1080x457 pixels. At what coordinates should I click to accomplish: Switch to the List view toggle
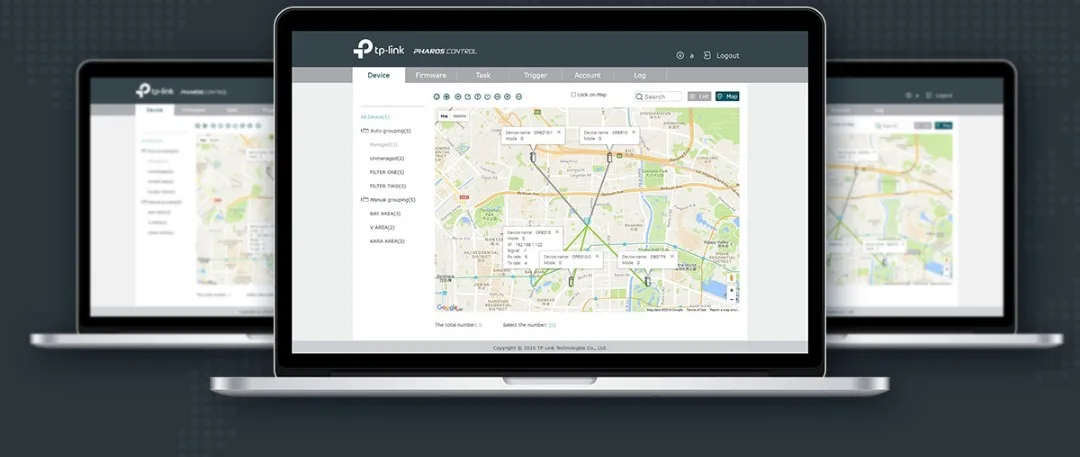(x=699, y=97)
